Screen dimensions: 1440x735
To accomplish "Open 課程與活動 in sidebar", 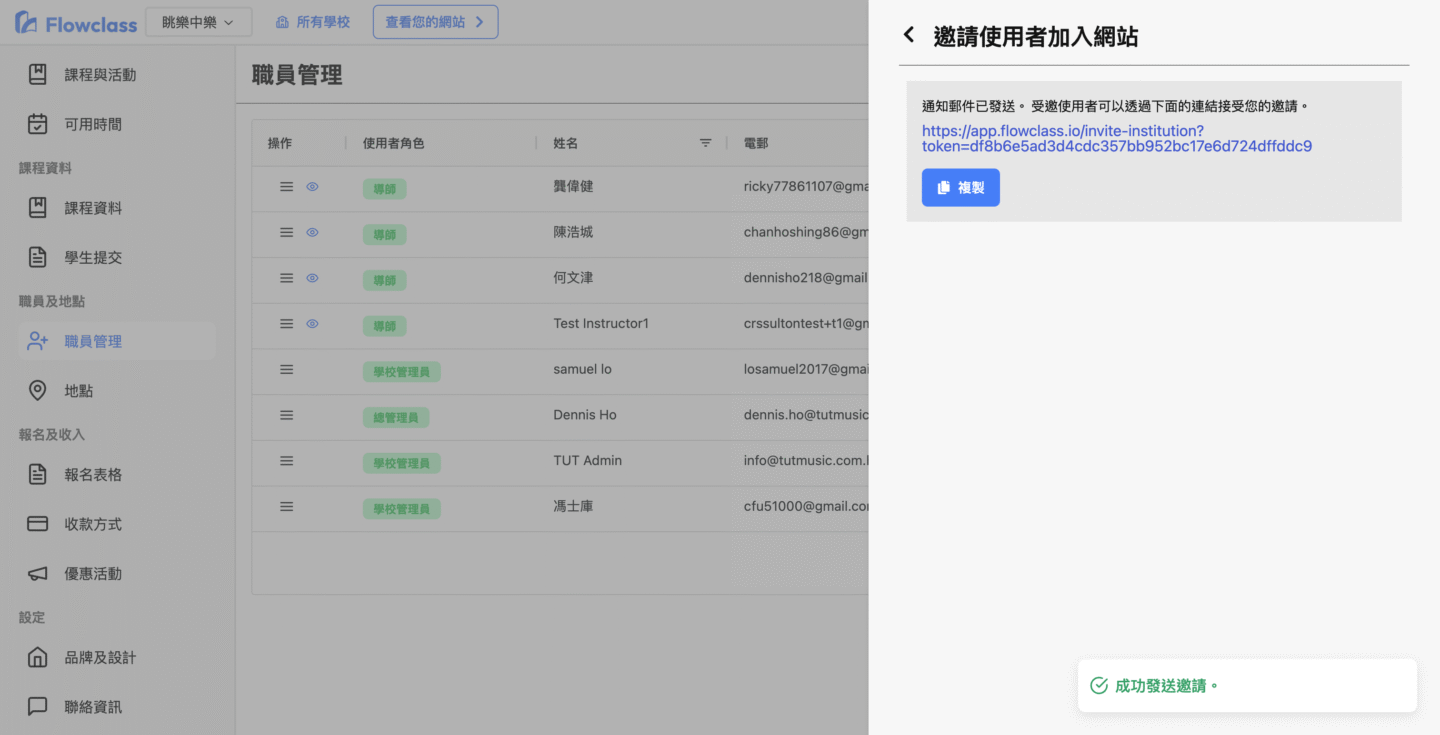I will click(x=100, y=75).
